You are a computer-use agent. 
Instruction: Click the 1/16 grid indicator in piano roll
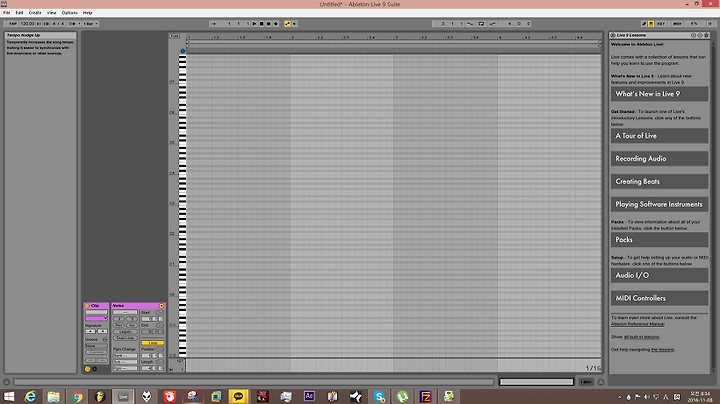point(593,368)
